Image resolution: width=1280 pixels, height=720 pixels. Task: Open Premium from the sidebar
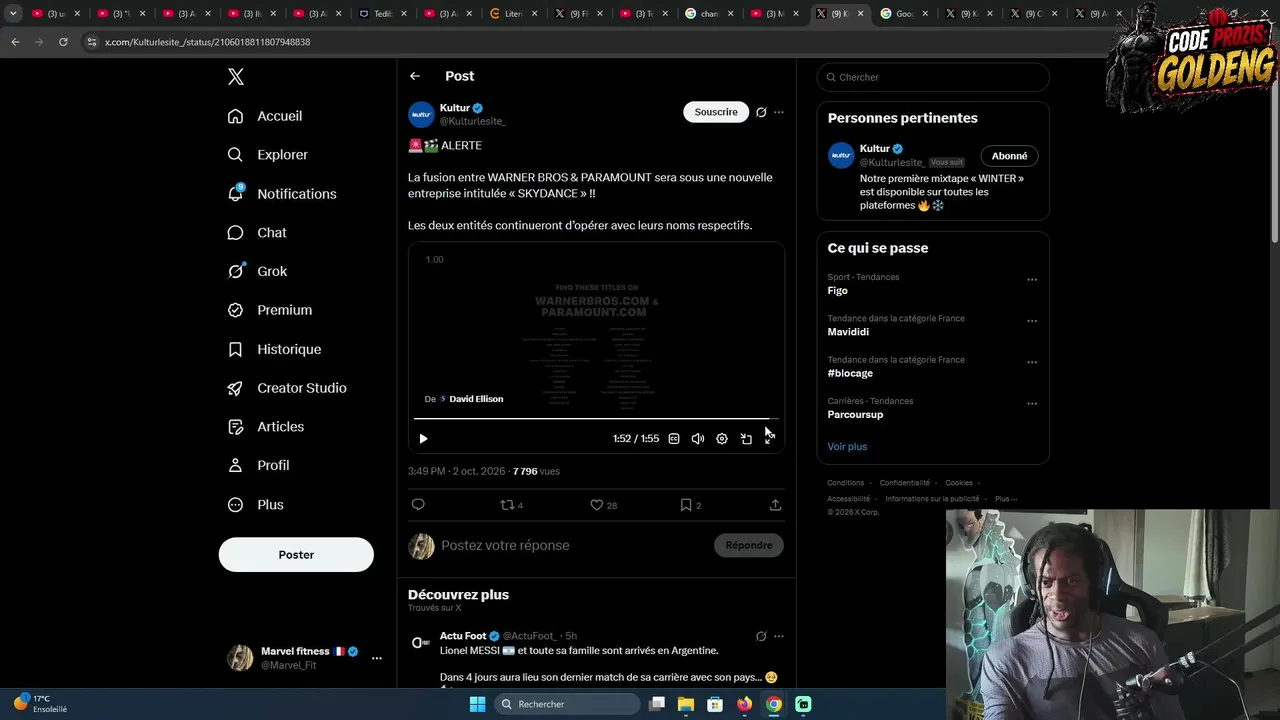point(270,310)
